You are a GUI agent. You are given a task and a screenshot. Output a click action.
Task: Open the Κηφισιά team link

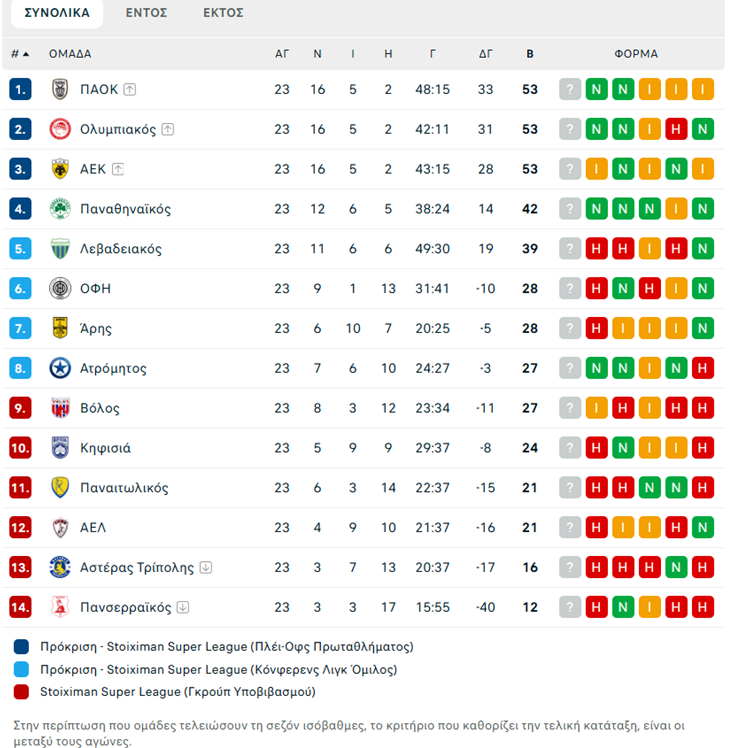tap(105, 448)
